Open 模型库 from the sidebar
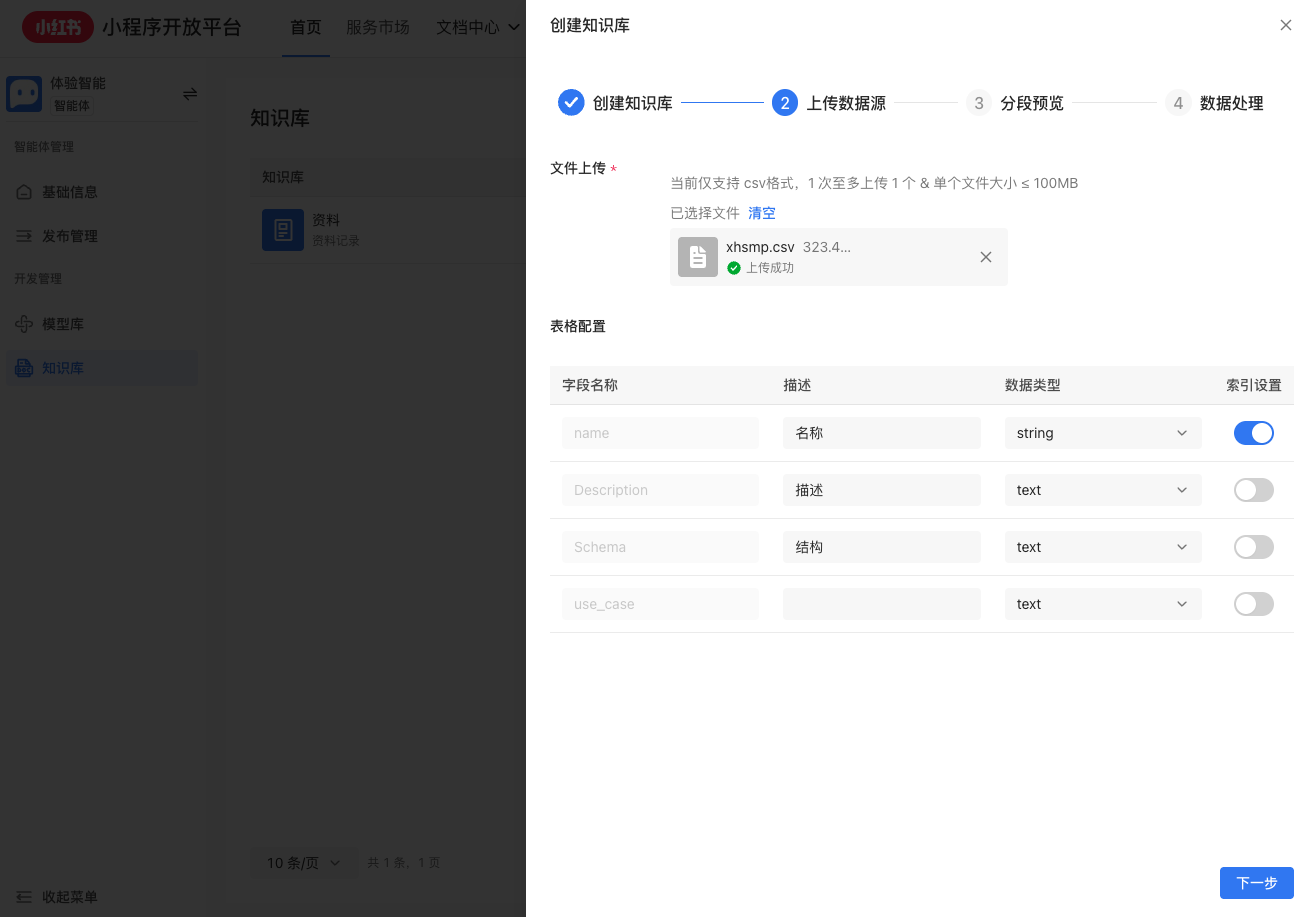This screenshot has width=1315, height=917. tap(62, 323)
